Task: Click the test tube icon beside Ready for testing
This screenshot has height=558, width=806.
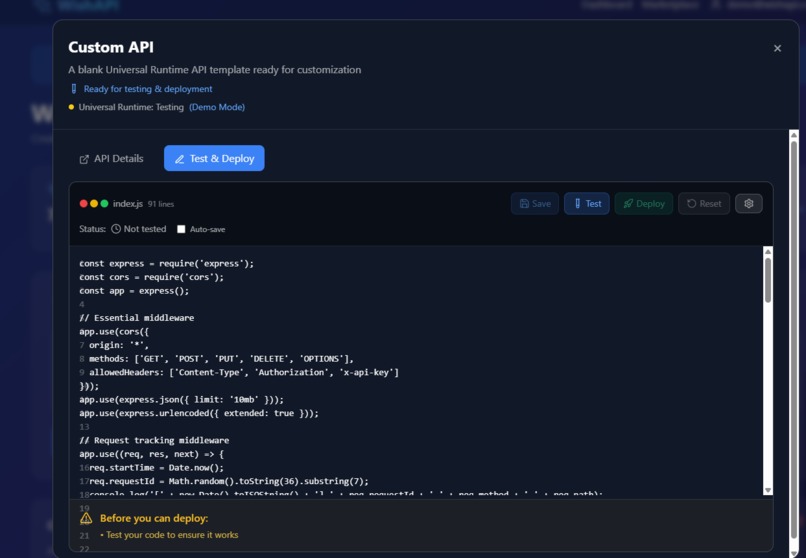Action: tap(74, 89)
